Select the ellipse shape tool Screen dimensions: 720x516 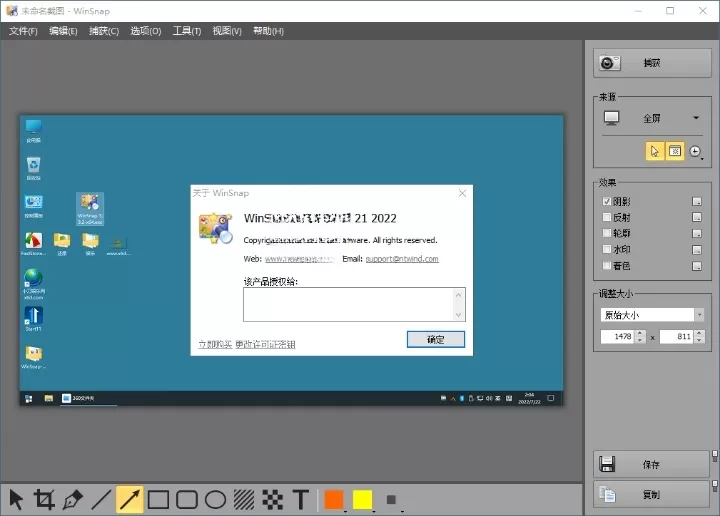215,499
